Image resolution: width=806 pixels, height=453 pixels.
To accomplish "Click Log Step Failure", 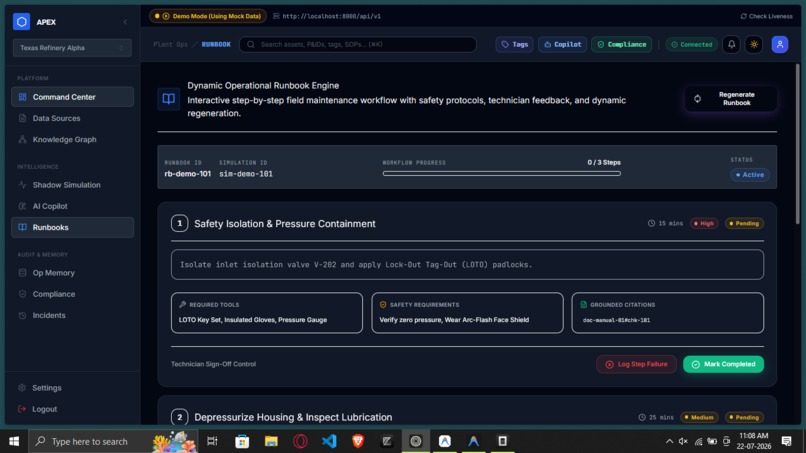I will pyautogui.click(x=636, y=364).
